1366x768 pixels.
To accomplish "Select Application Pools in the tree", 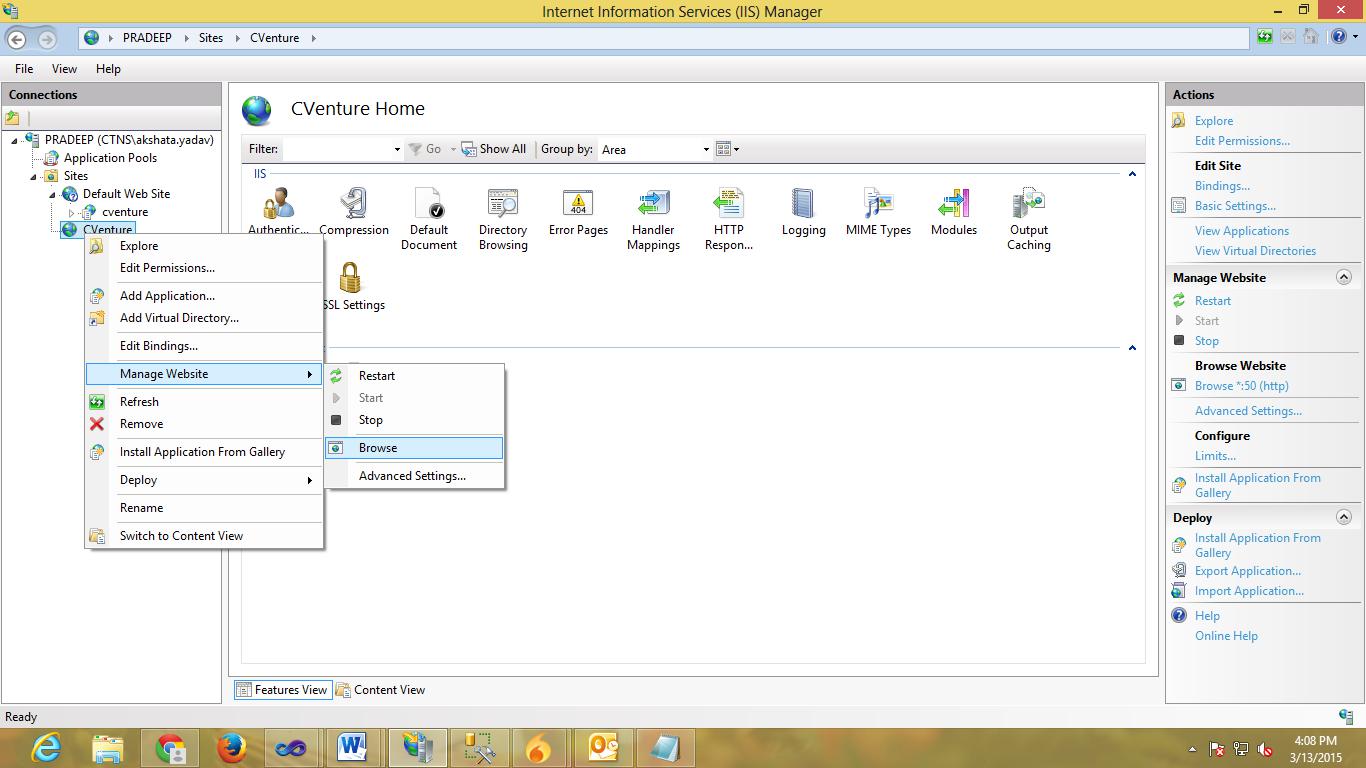I will pos(110,158).
